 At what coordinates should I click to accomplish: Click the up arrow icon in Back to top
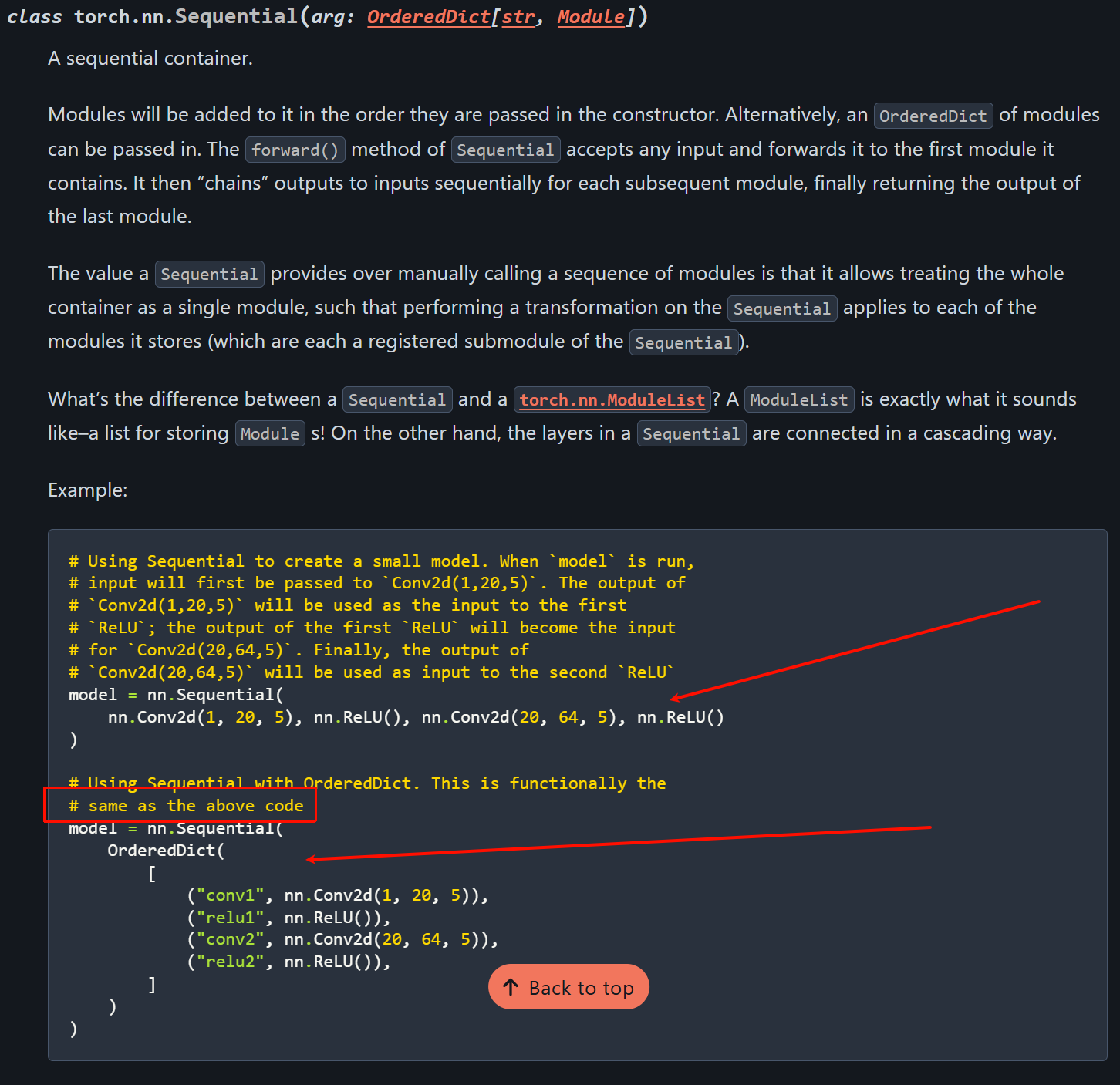[x=511, y=987]
